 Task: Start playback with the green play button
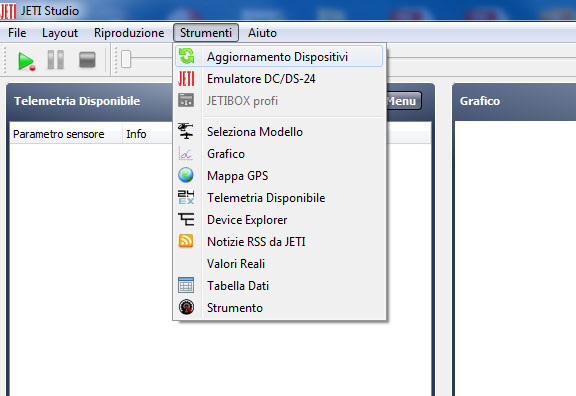point(26,61)
